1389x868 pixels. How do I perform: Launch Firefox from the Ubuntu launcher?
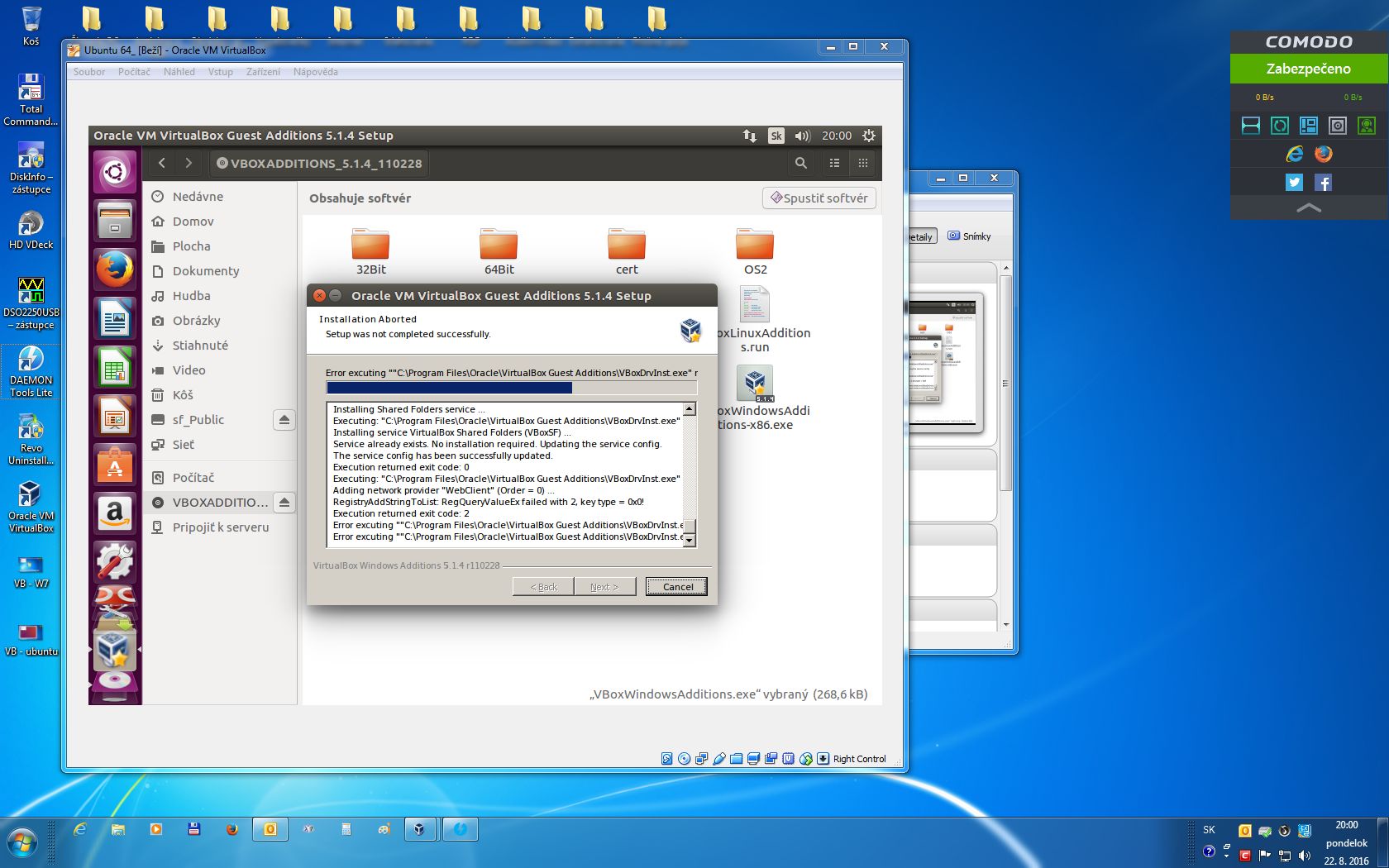115,269
